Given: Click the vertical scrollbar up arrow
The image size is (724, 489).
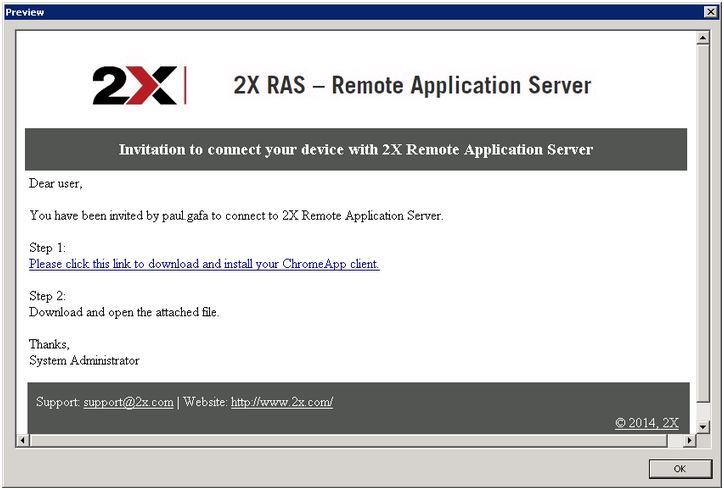Looking at the screenshot, I should [703, 38].
